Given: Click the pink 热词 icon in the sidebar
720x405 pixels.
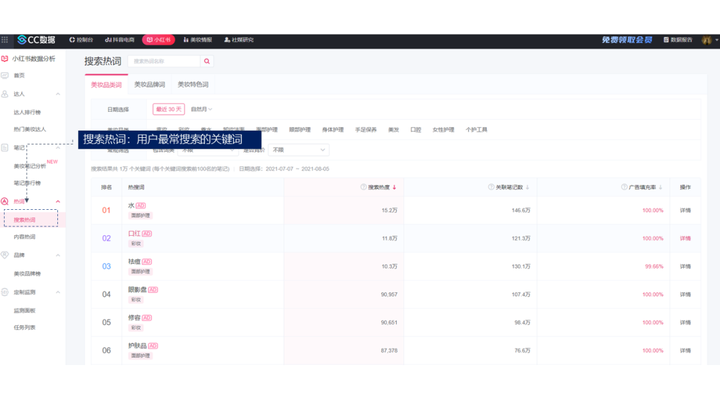Looking at the screenshot, I should [5, 201].
